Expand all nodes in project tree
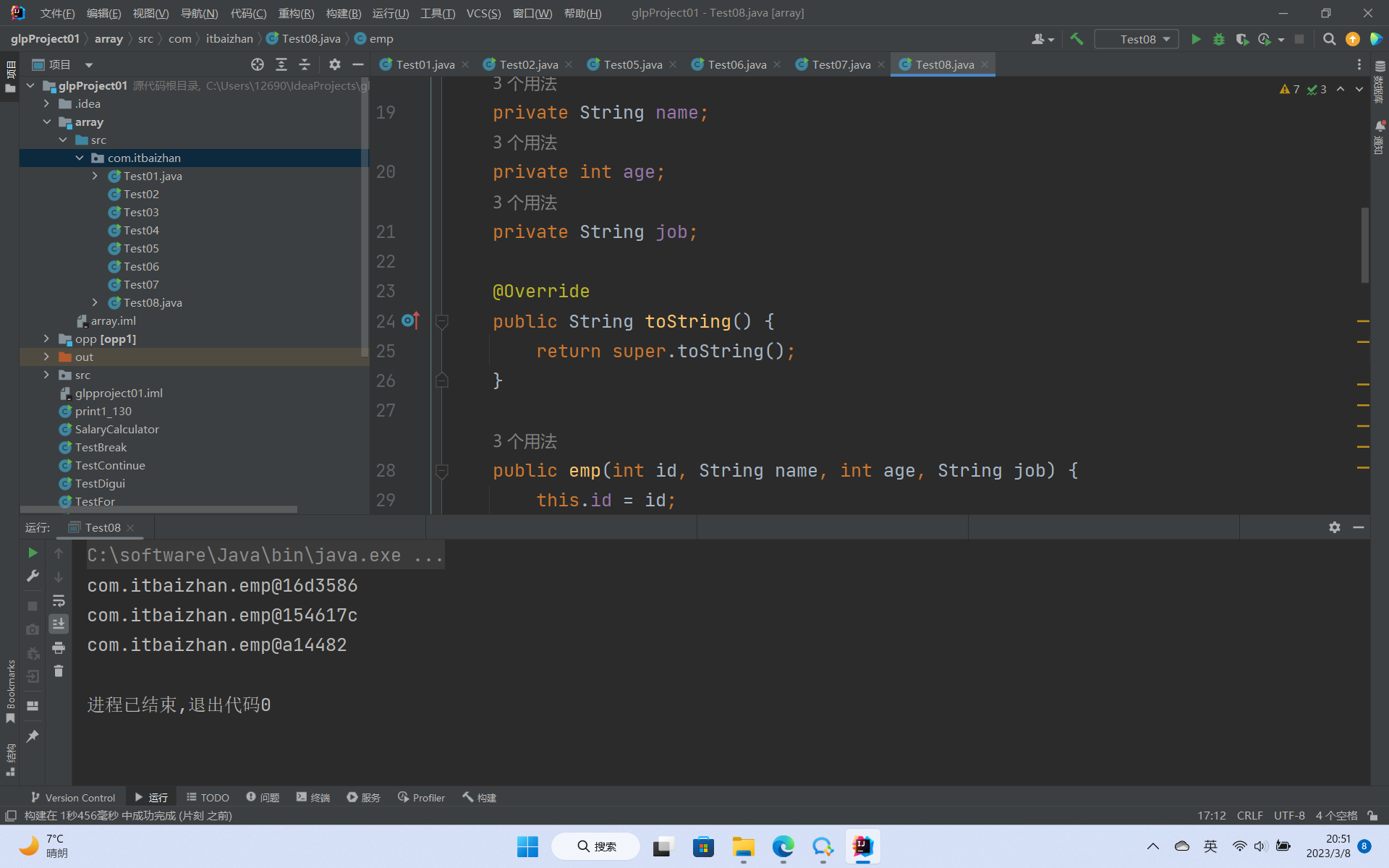The height and width of the screenshot is (868, 1389). pyautogui.click(x=281, y=64)
